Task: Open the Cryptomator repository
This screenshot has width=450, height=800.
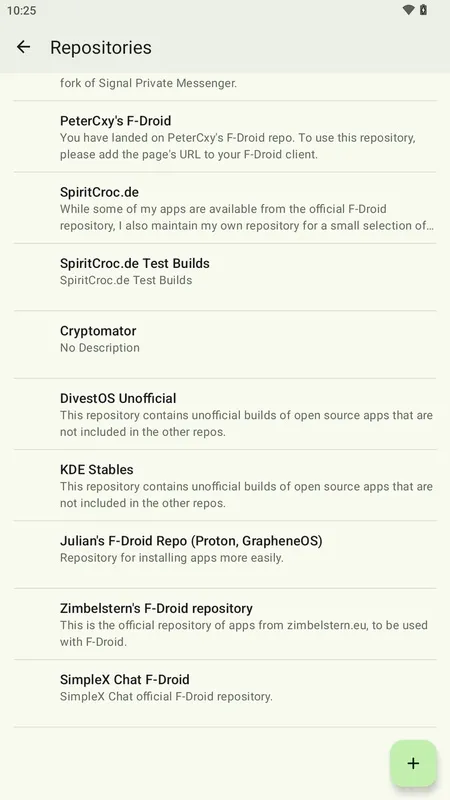Action: click(225, 344)
